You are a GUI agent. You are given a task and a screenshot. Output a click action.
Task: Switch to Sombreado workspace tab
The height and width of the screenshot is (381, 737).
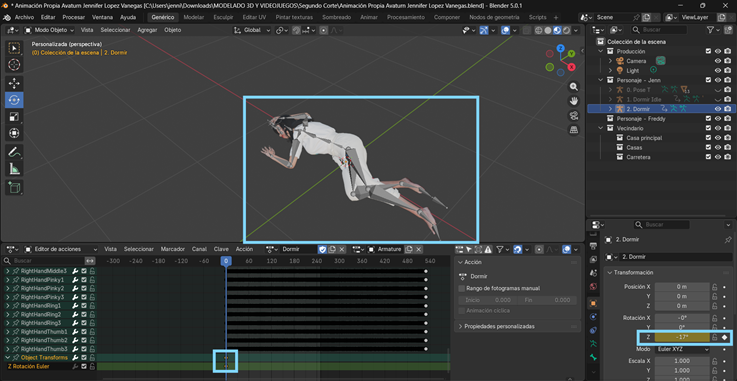(x=337, y=17)
